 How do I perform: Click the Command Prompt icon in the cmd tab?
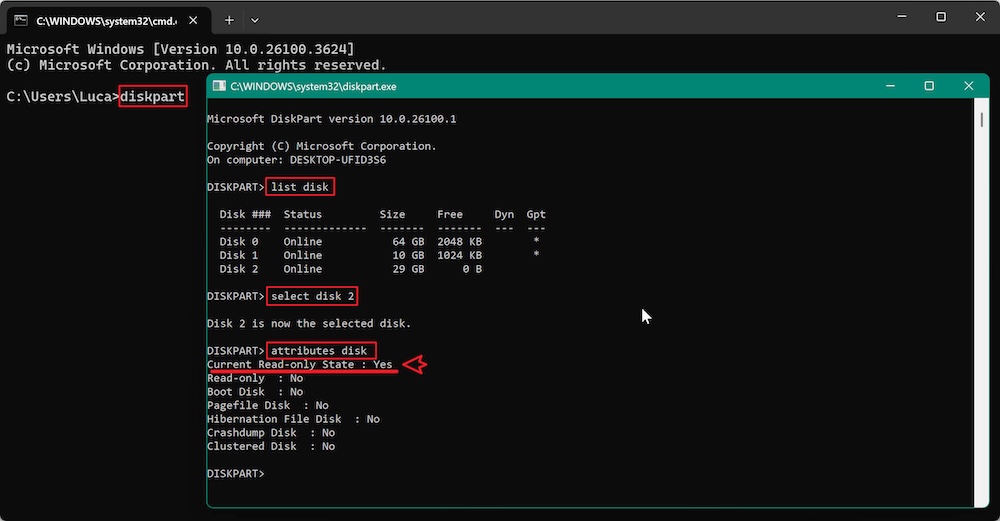coord(20,20)
